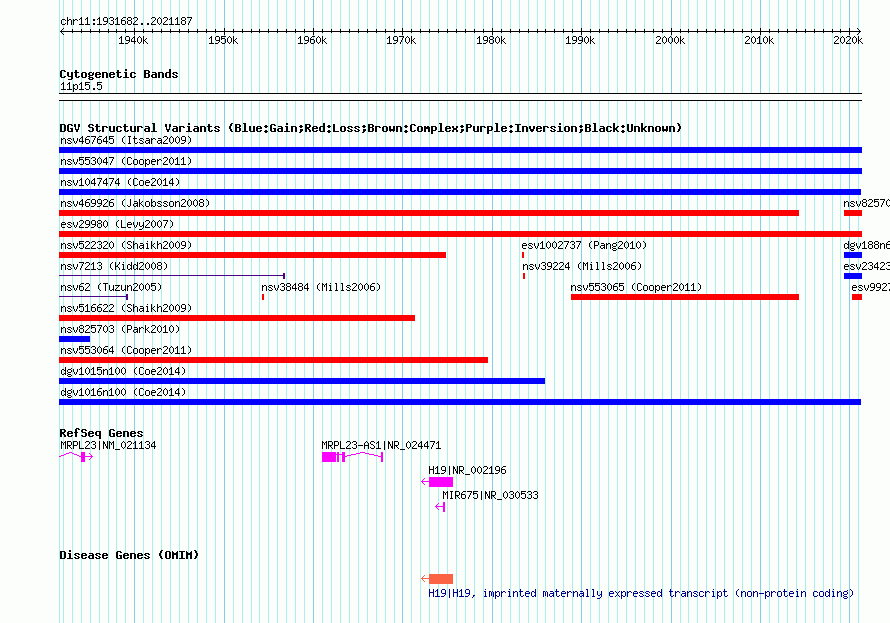Click the nsv62 (Tuzun2005) purple line

[x=94, y=297]
